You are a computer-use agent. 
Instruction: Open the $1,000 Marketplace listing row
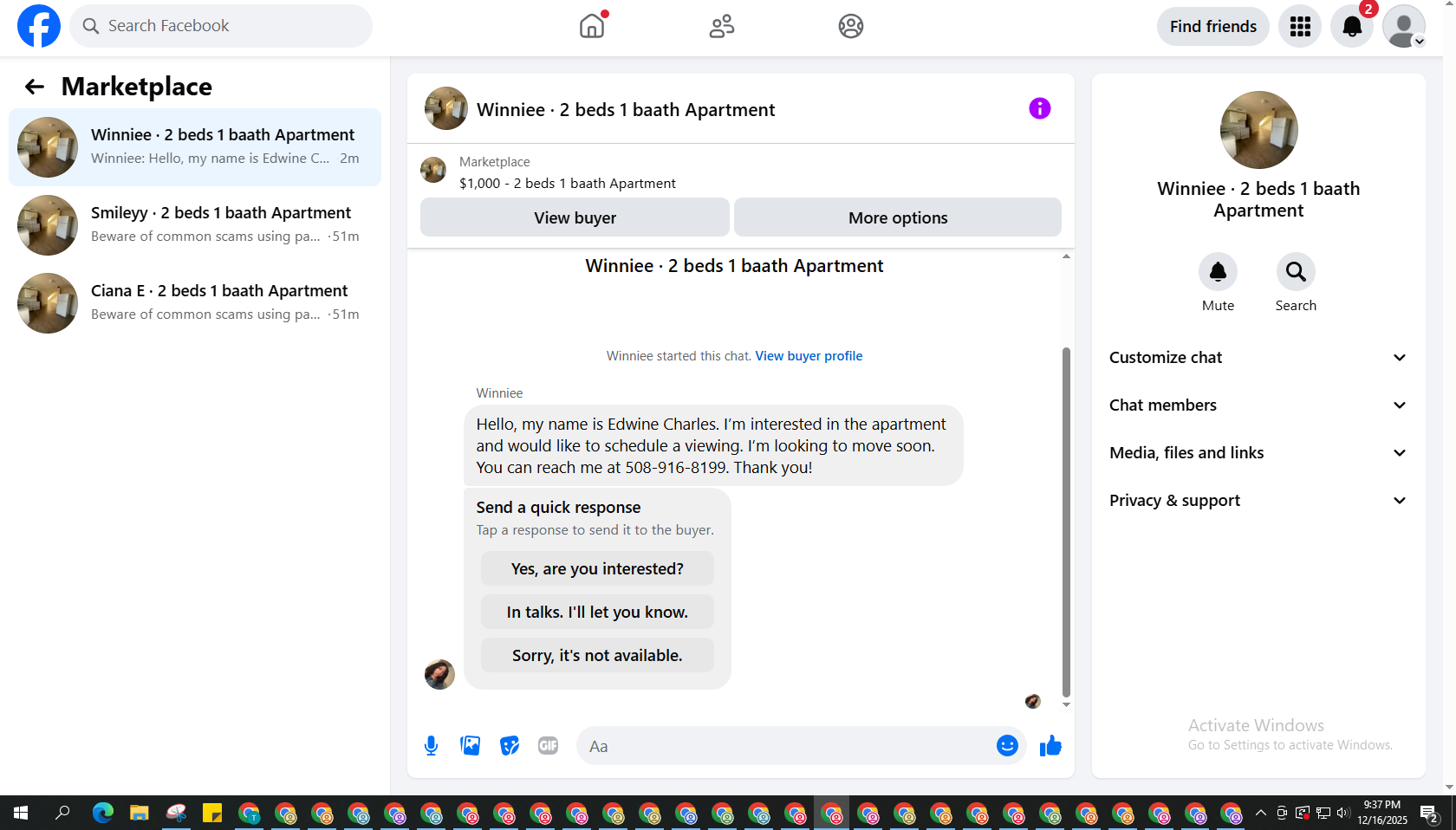(741, 172)
